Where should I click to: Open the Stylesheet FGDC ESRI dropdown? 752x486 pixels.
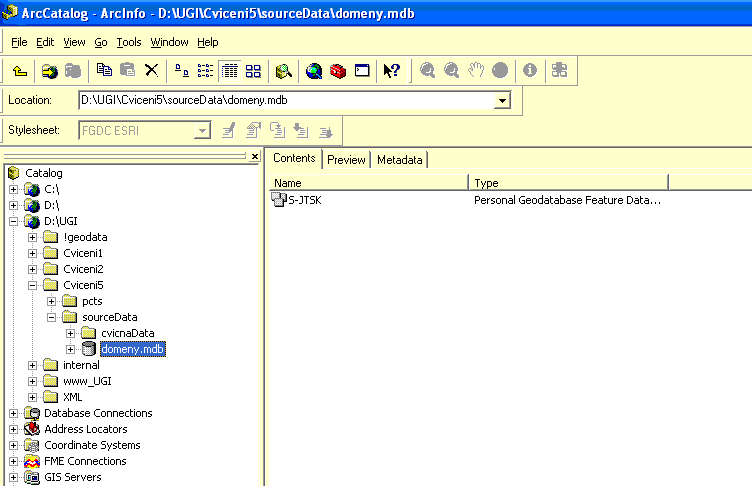pyautogui.click(x=202, y=130)
